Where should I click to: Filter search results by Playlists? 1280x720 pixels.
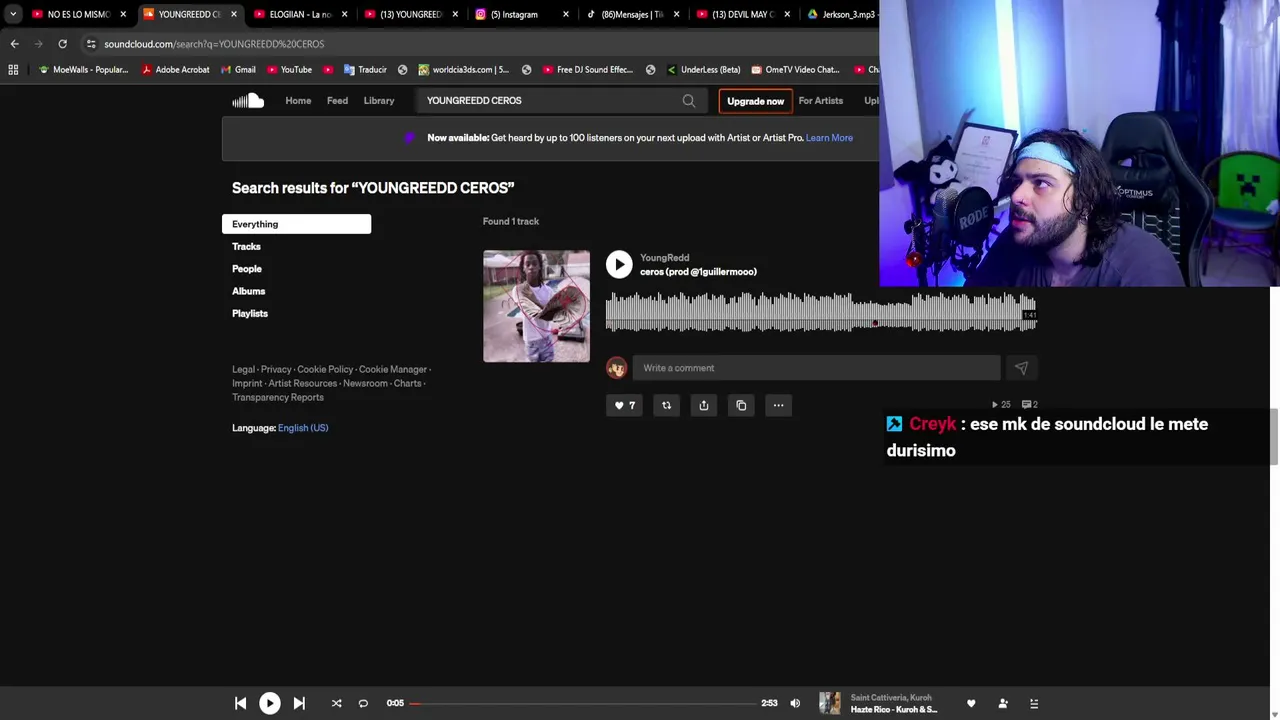[250, 313]
